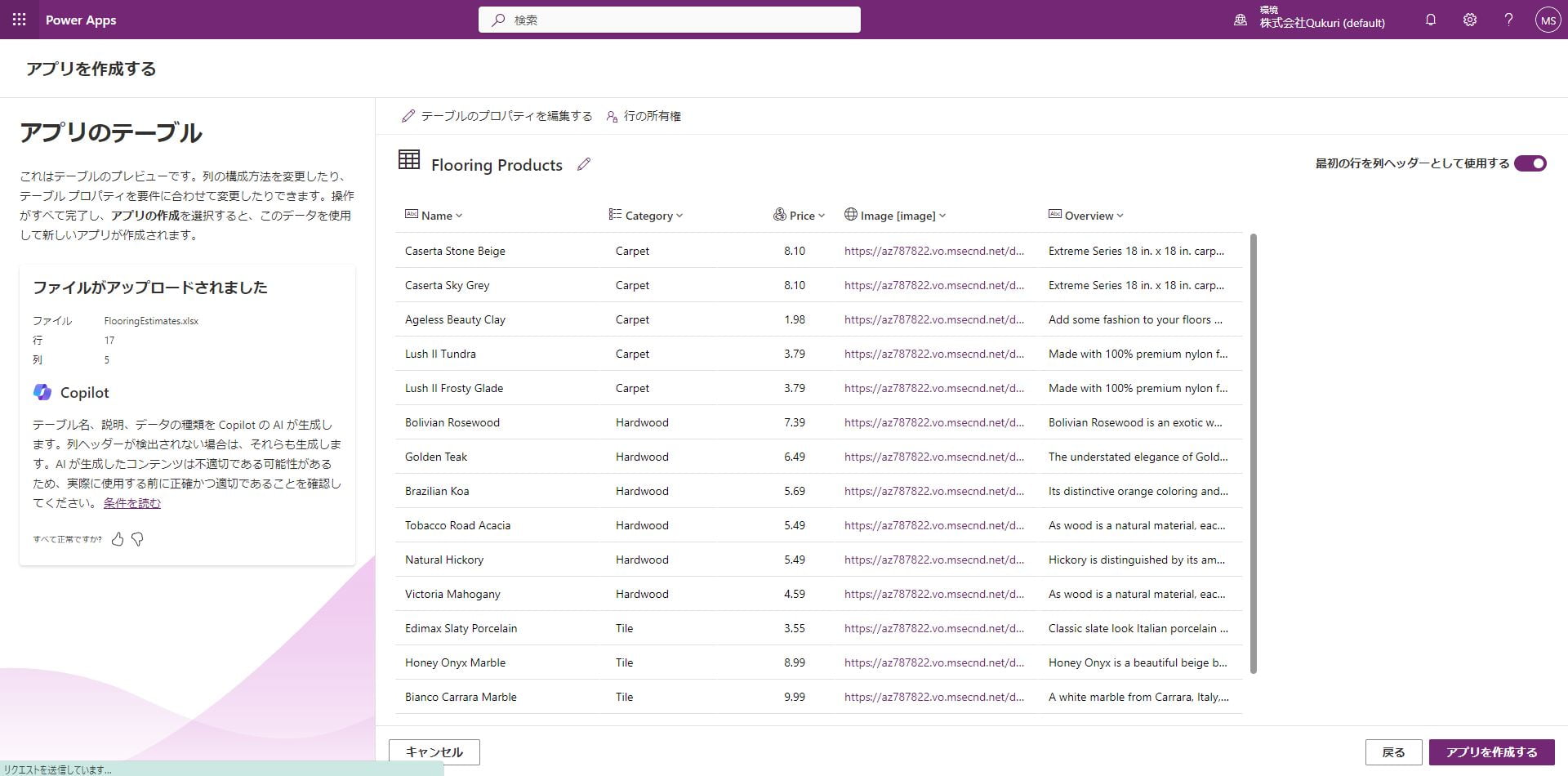Click the notifications bell icon
The width and height of the screenshot is (1568, 776).
1430,20
